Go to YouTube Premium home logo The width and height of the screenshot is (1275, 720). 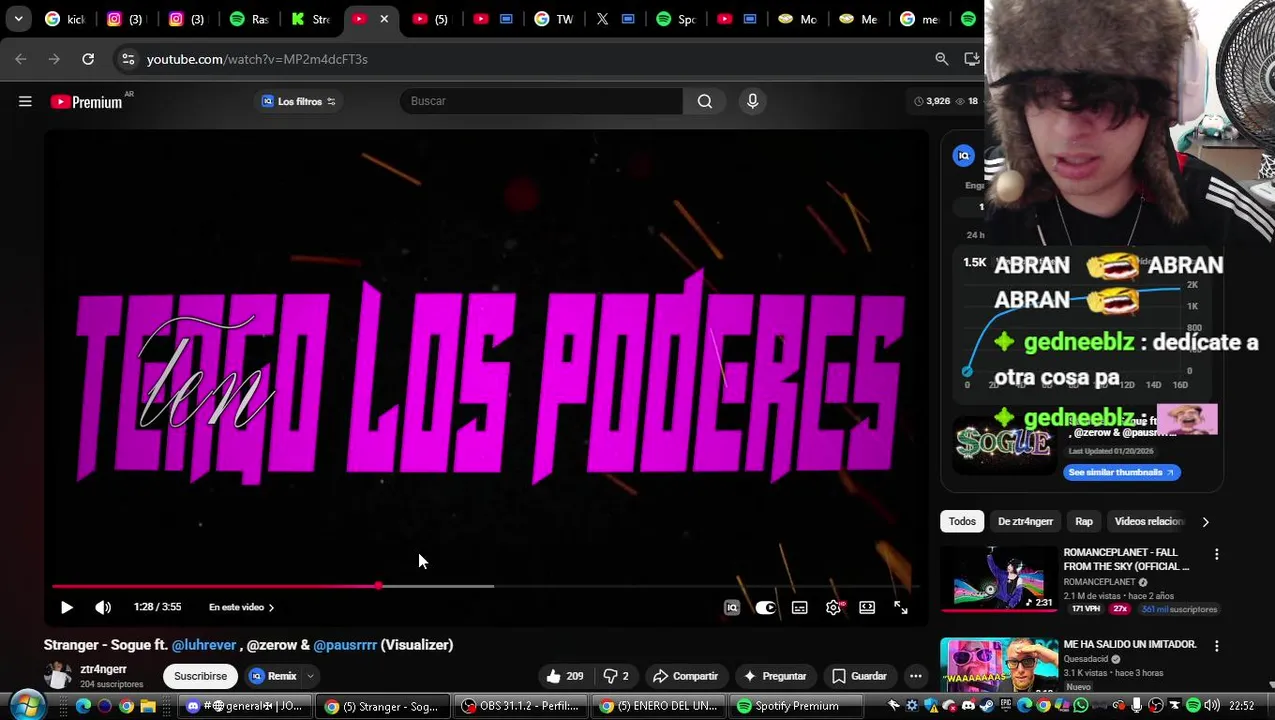[x=86, y=102]
